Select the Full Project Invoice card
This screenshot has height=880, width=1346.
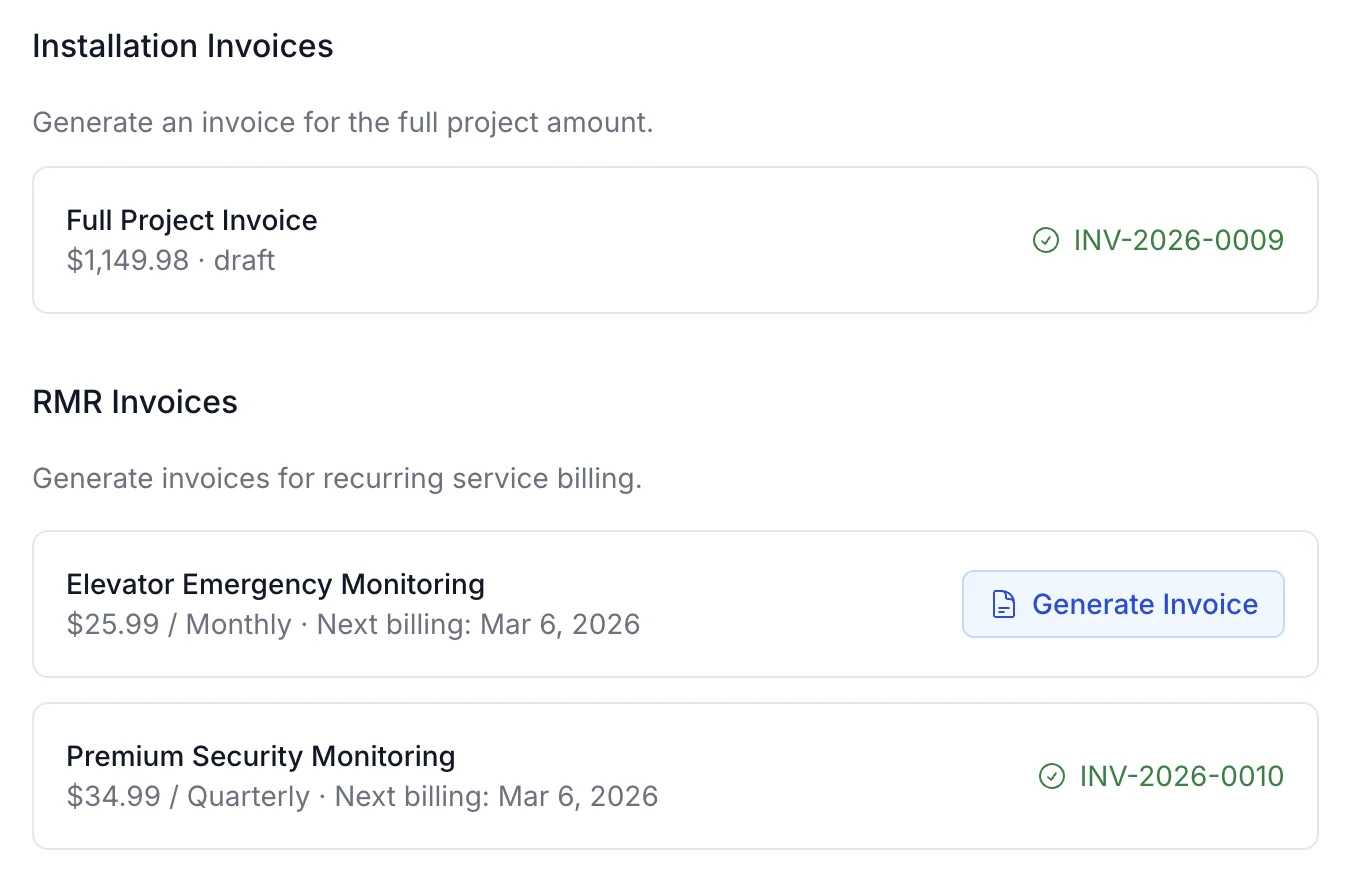(x=673, y=240)
